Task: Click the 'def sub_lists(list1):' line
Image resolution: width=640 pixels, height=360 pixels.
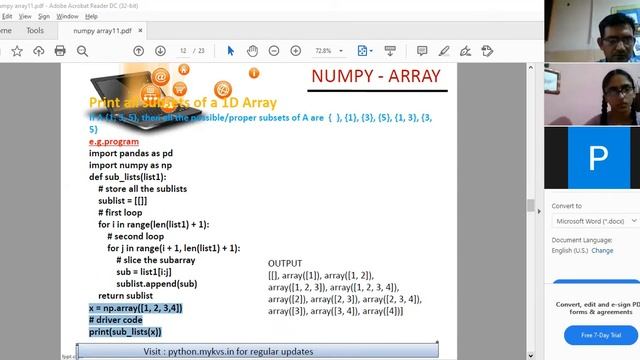Action: (x=128, y=177)
